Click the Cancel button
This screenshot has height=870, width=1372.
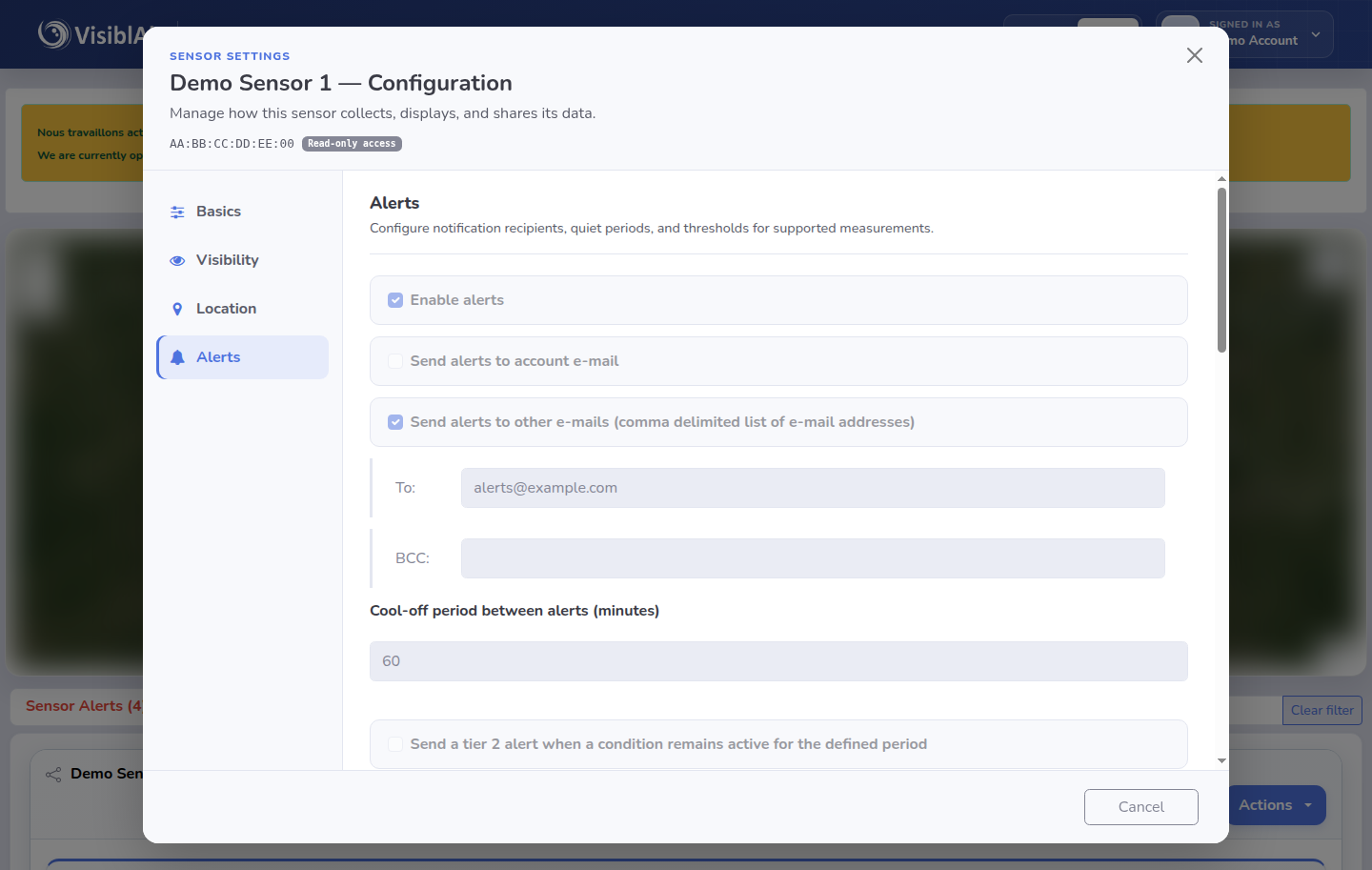1140,807
